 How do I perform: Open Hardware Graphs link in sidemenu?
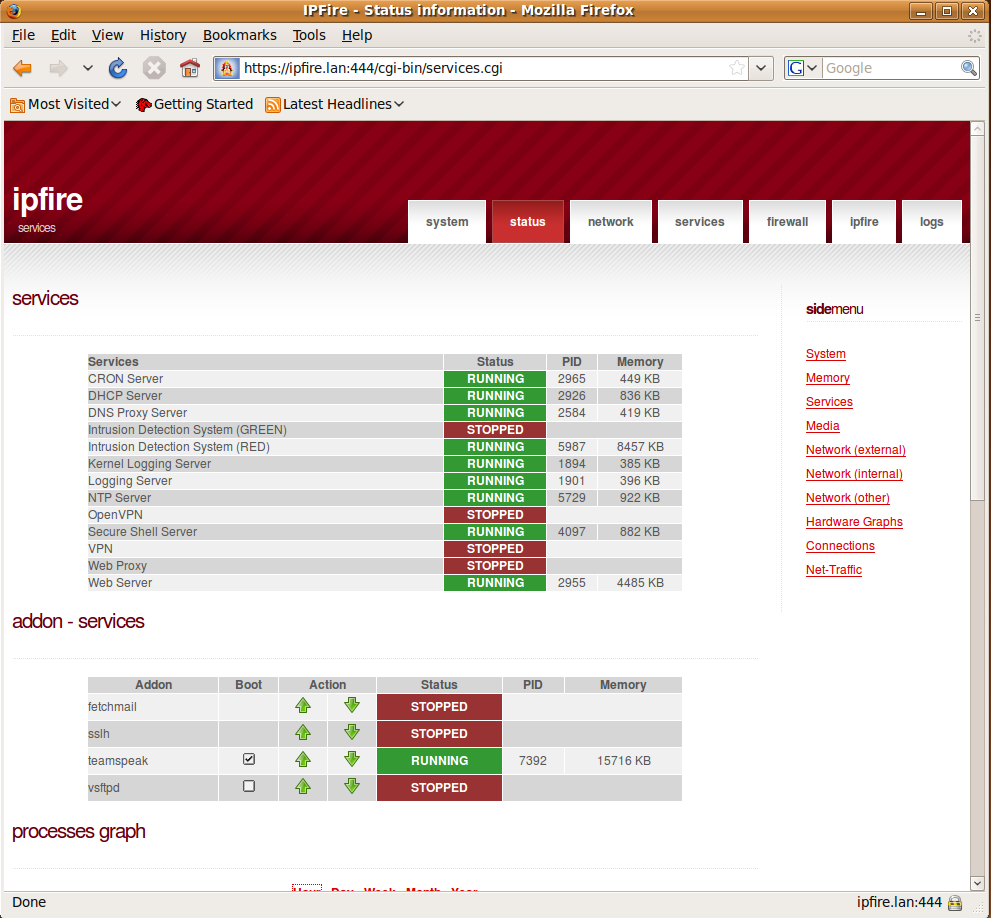[854, 522]
